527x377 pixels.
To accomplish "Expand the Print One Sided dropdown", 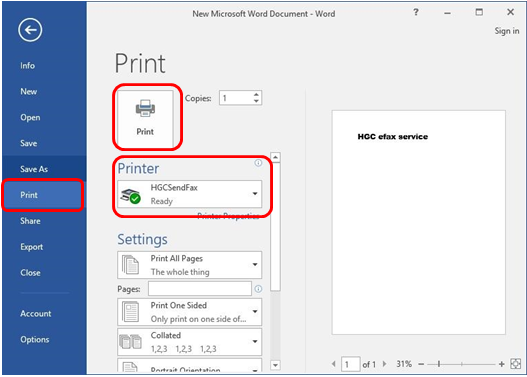I will pyautogui.click(x=255, y=311).
